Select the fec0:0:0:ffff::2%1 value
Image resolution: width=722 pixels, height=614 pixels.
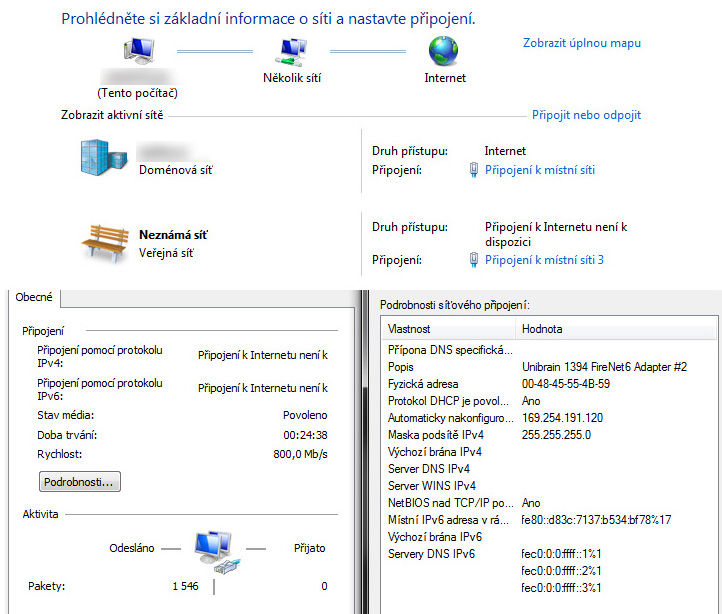(x=561, y=572)
